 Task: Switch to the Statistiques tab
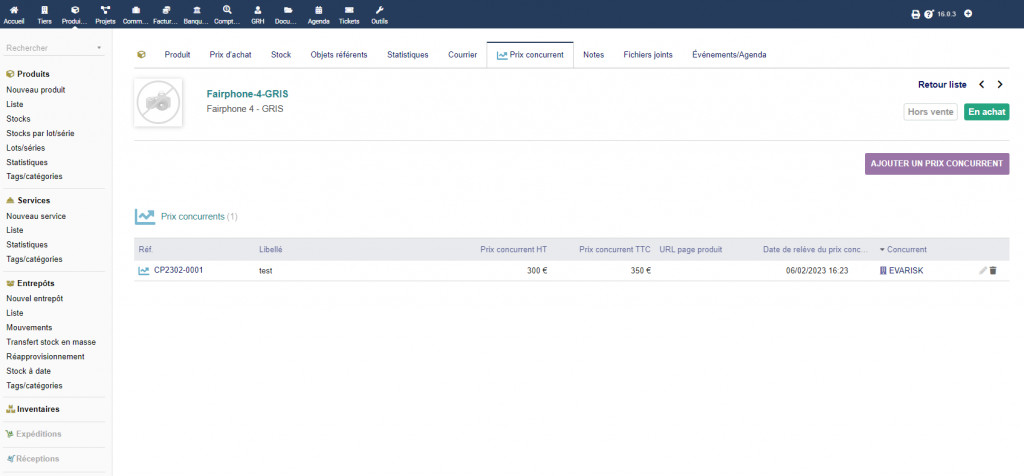tap(408, 55)
